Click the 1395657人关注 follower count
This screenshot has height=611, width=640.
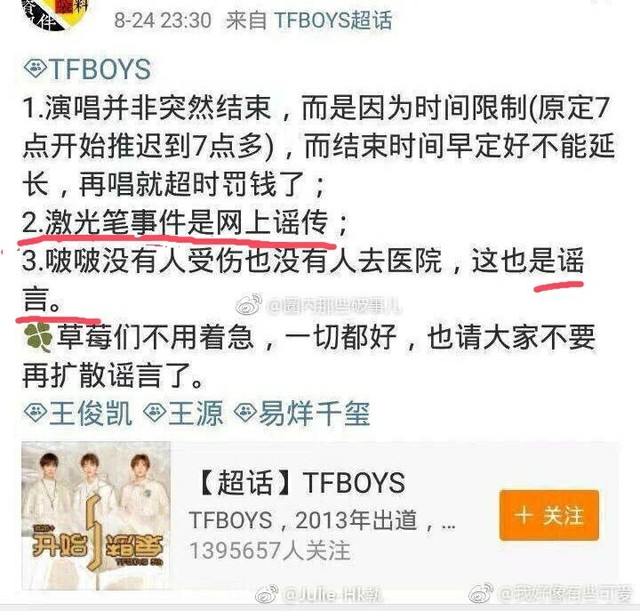270,550
